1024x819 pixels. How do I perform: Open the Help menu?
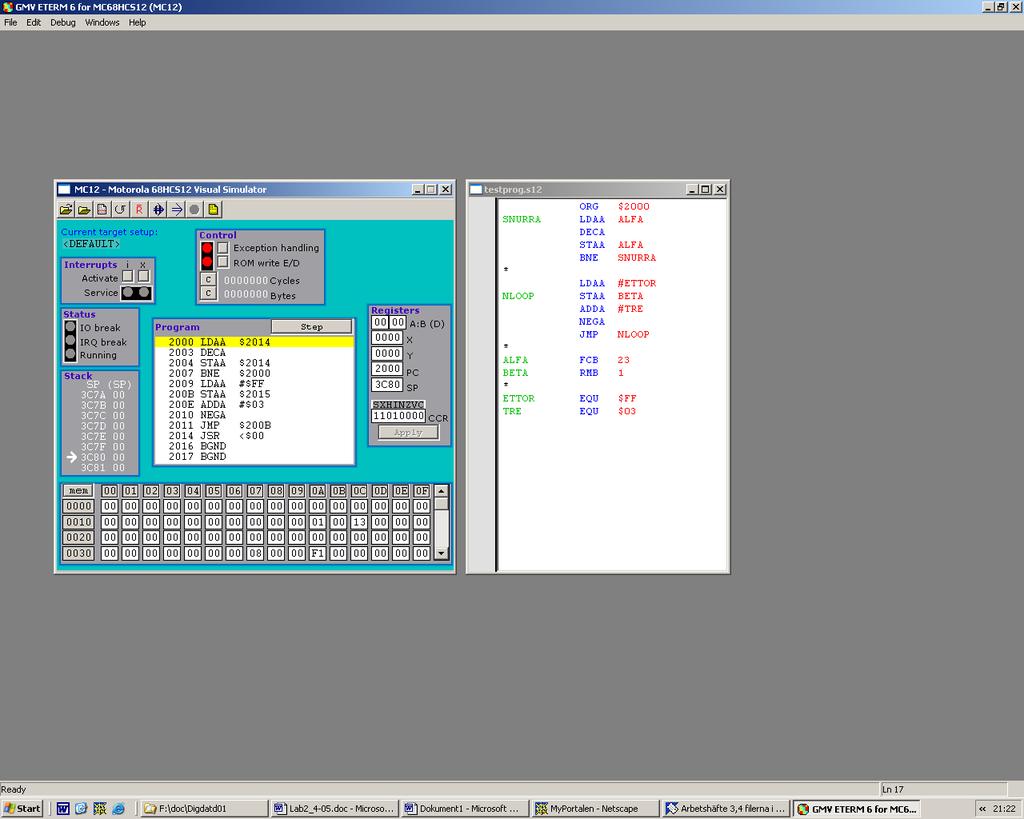(x=137, y=22)
